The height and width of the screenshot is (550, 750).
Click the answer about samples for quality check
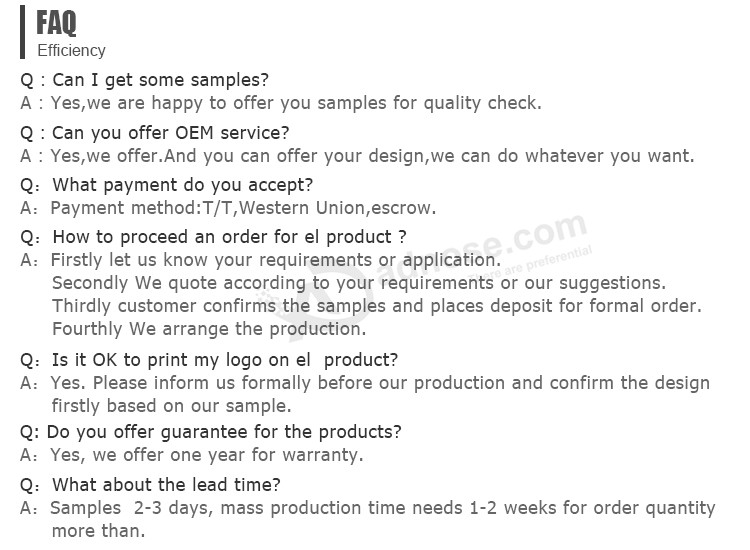281,103
